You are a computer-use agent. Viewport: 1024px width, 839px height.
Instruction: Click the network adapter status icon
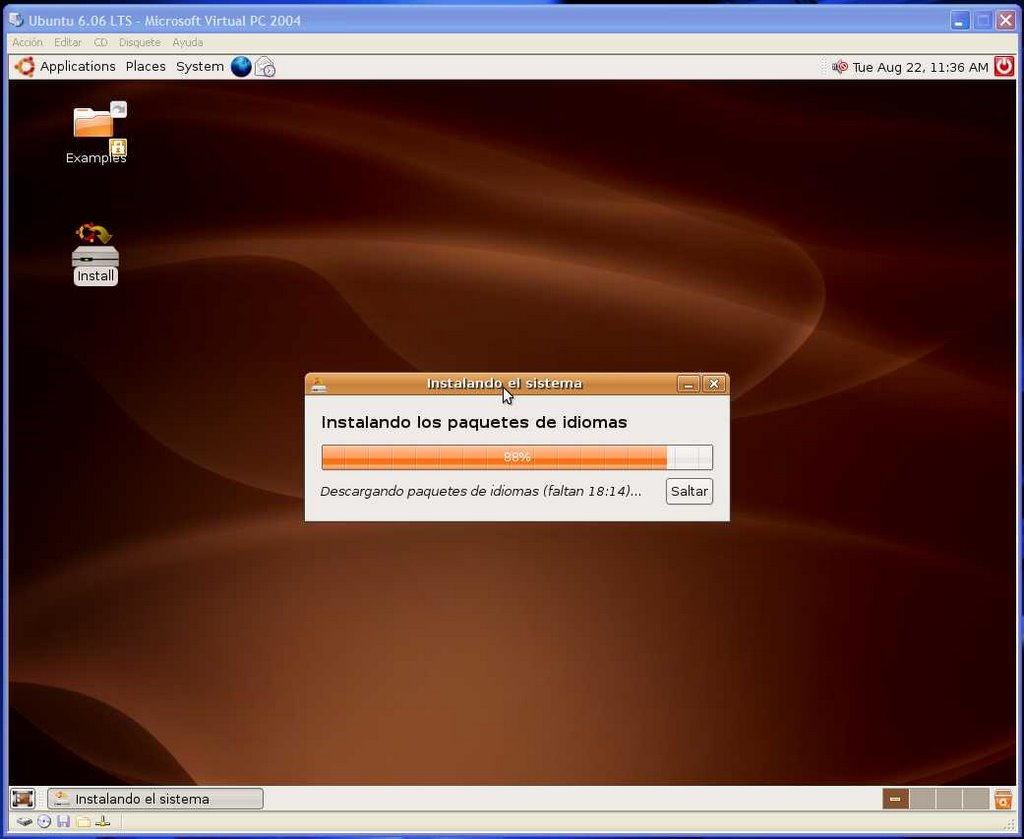103,822
